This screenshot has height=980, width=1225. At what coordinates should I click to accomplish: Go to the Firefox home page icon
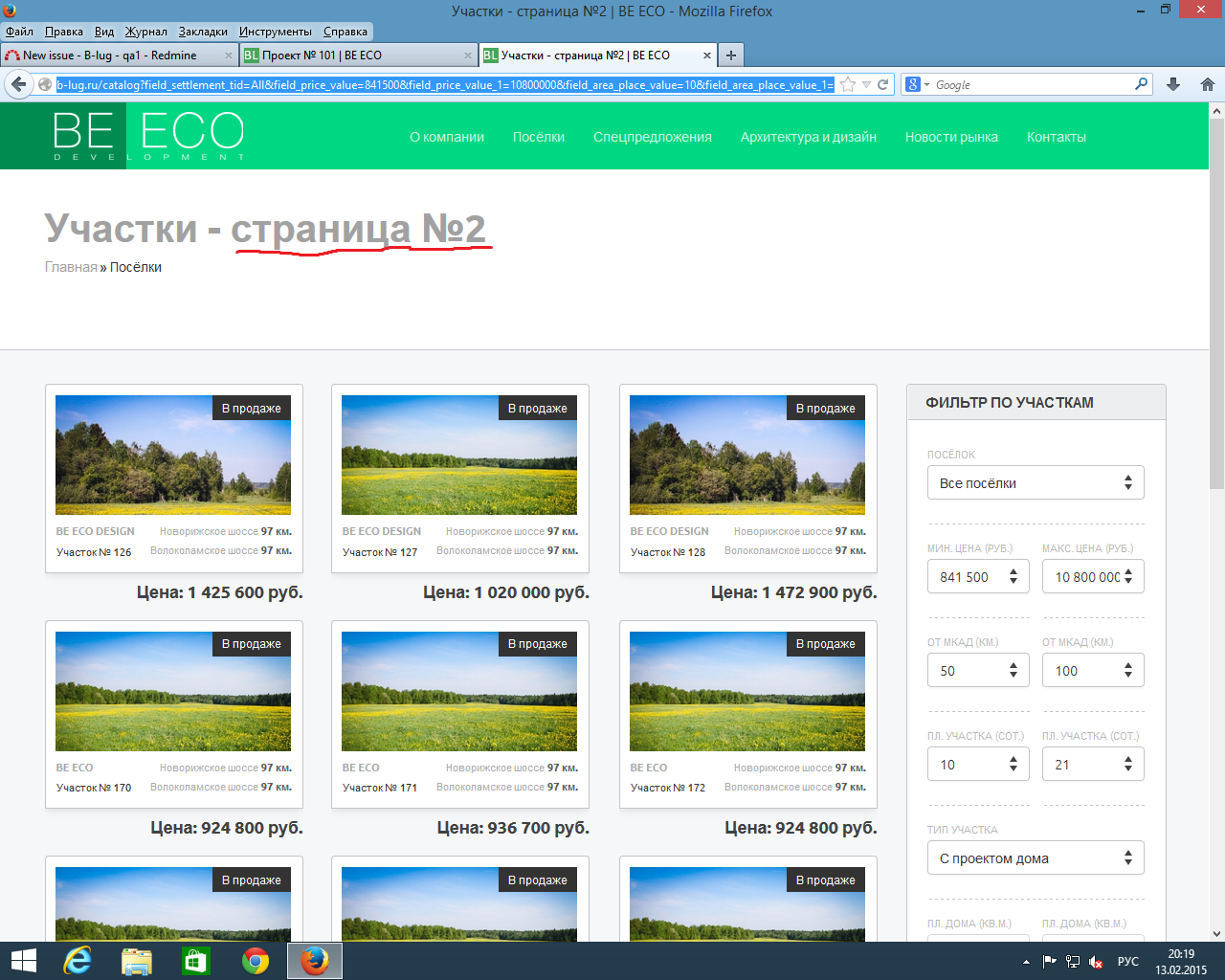[1207, 84]
